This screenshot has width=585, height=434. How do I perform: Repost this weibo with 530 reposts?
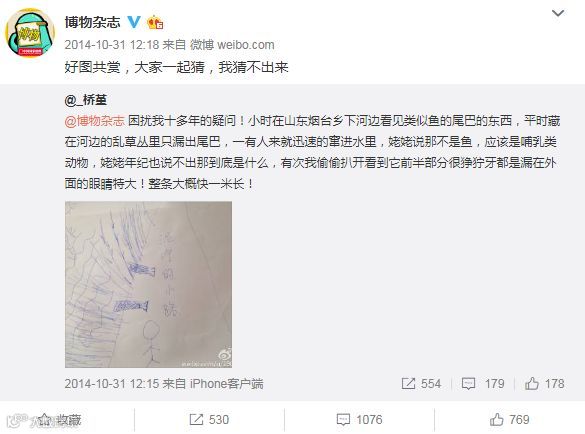(209, 420)
